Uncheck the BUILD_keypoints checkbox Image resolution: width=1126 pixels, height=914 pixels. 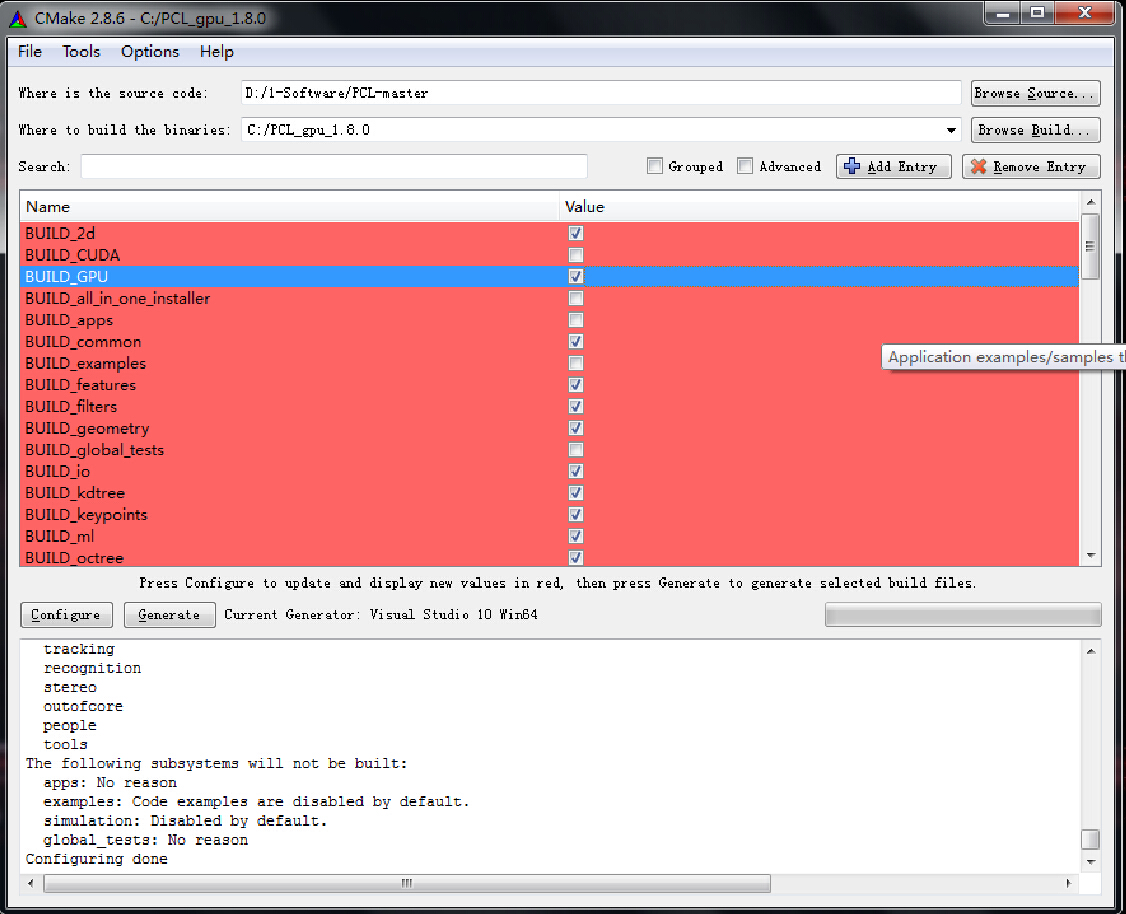(x=576, y=514)
